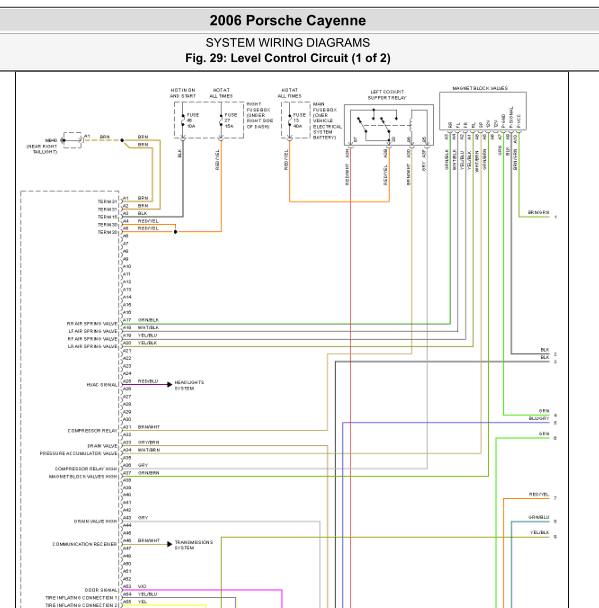Click the 'BLU/GRY' label at off-page connector 5
Viewport: 599px width, 608px height.
[539, 418]
